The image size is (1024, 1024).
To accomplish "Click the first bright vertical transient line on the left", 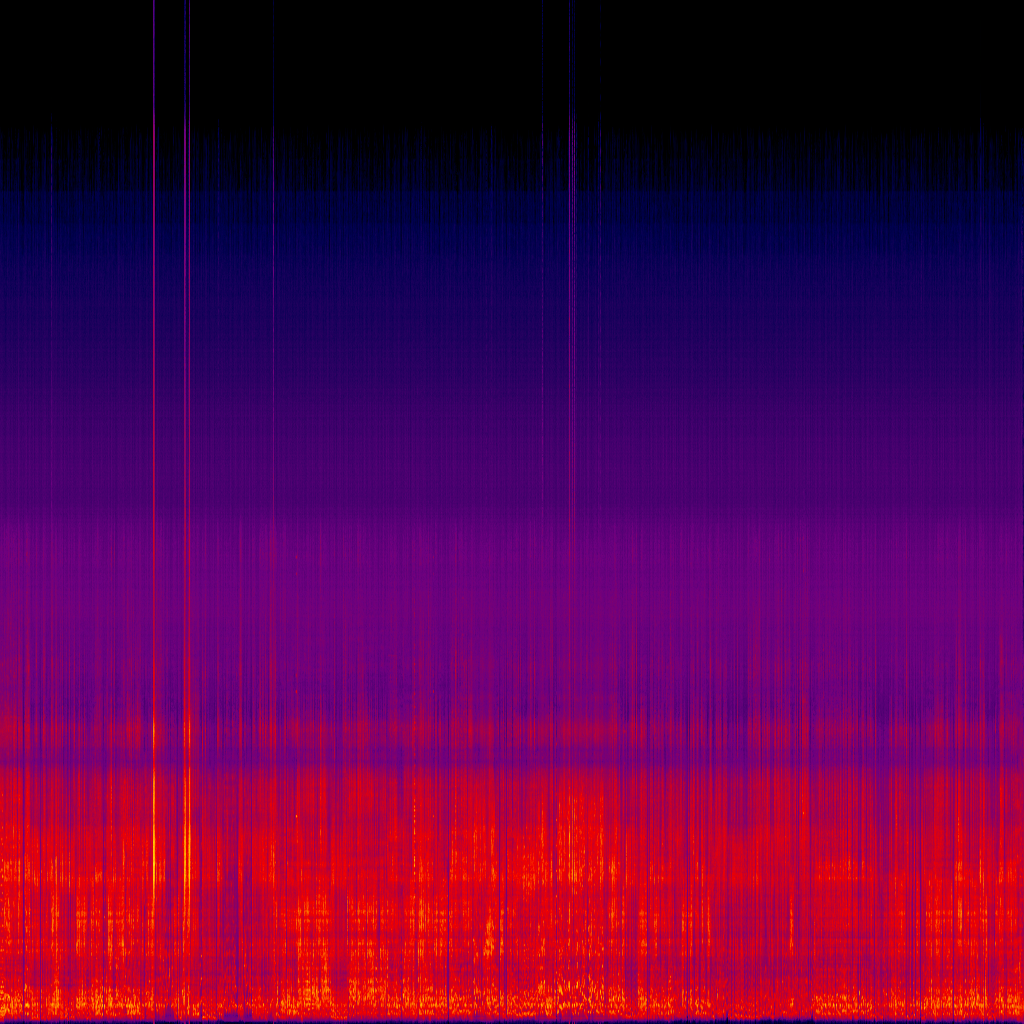I will click(154, 400).
